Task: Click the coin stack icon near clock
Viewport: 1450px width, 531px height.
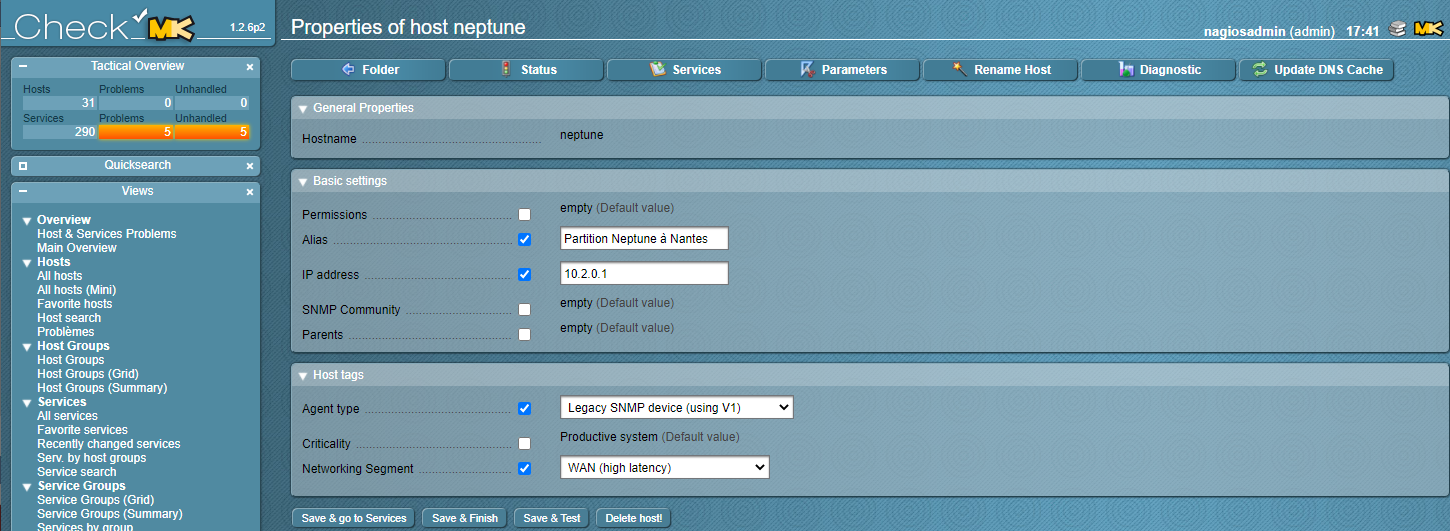Action: (x=1397, y=29)
